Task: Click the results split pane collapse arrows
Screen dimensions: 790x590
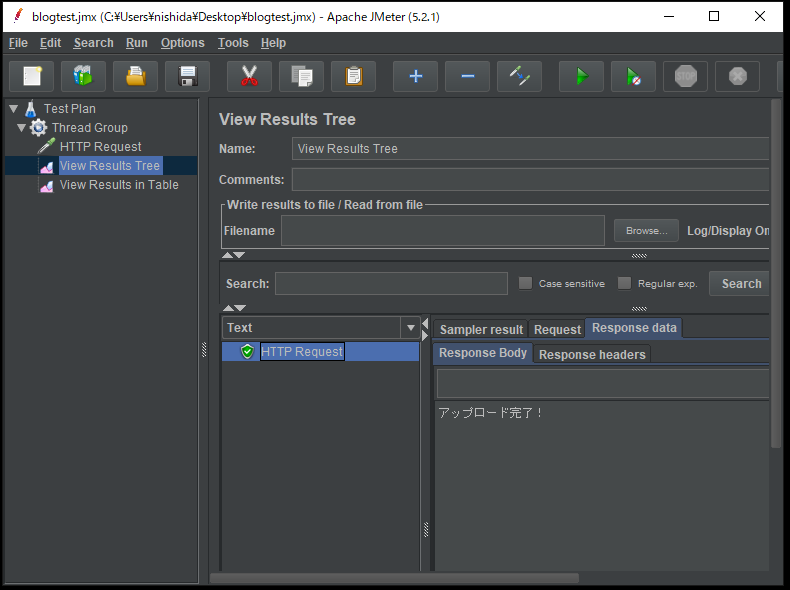Action: pyautogui.click(x=425, y=330)
